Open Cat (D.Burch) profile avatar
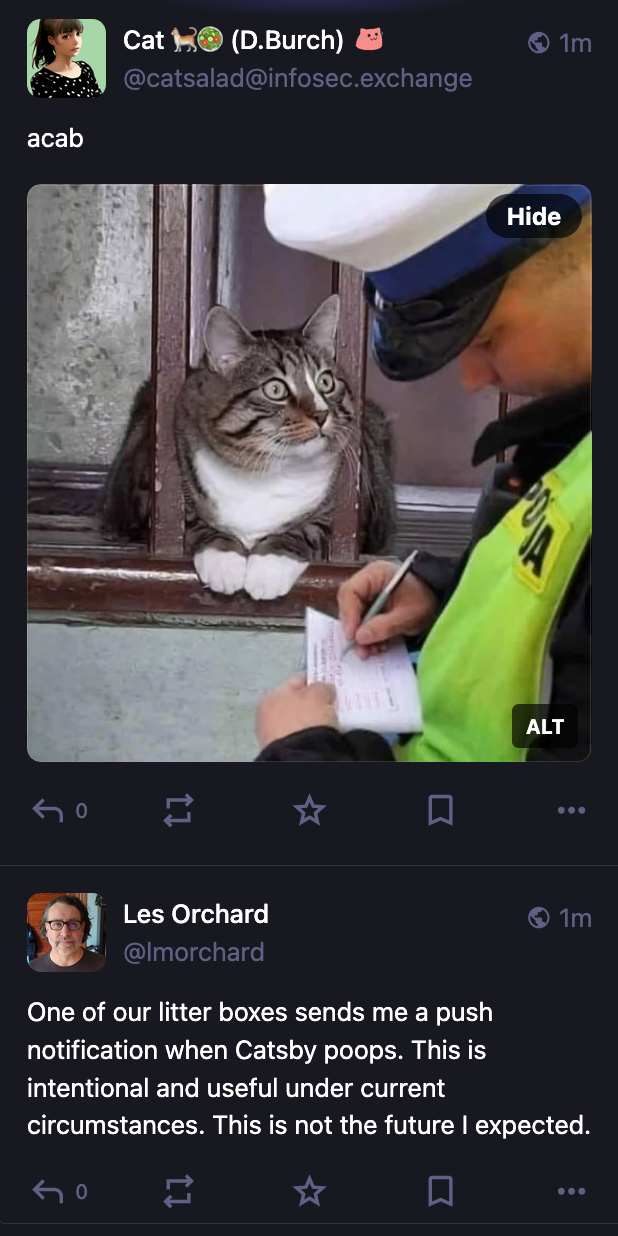This screenshot has height=1236, width=618. [x=66, y=58]
